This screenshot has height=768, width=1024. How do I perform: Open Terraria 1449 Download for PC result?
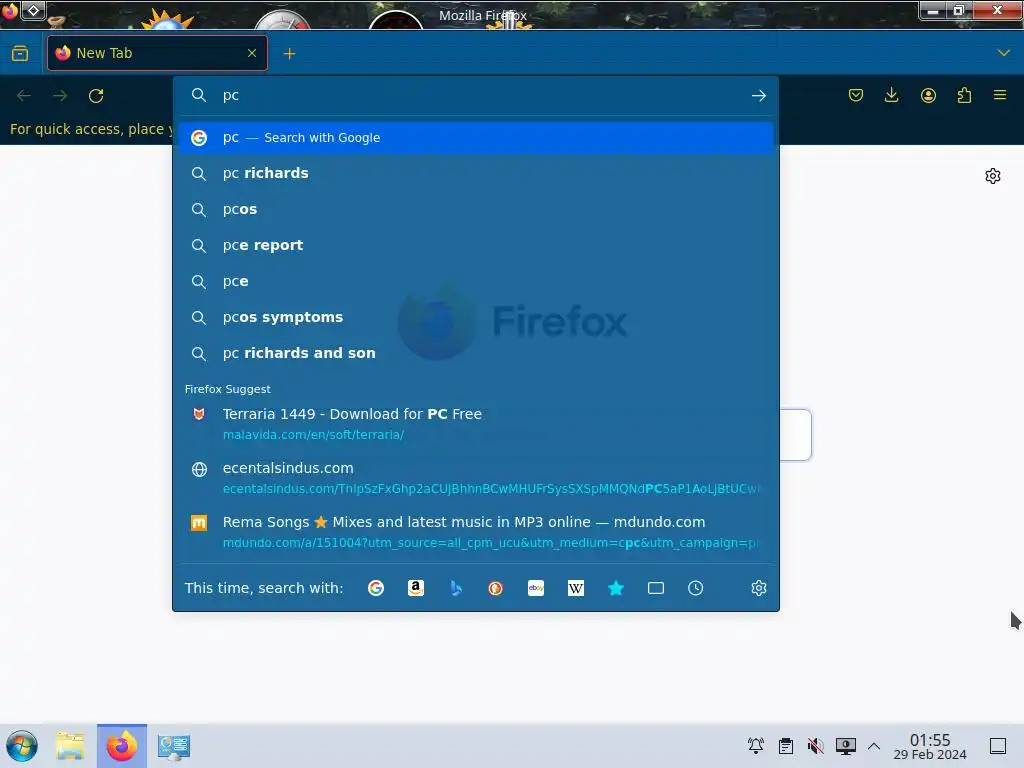[x=475, y=424]
